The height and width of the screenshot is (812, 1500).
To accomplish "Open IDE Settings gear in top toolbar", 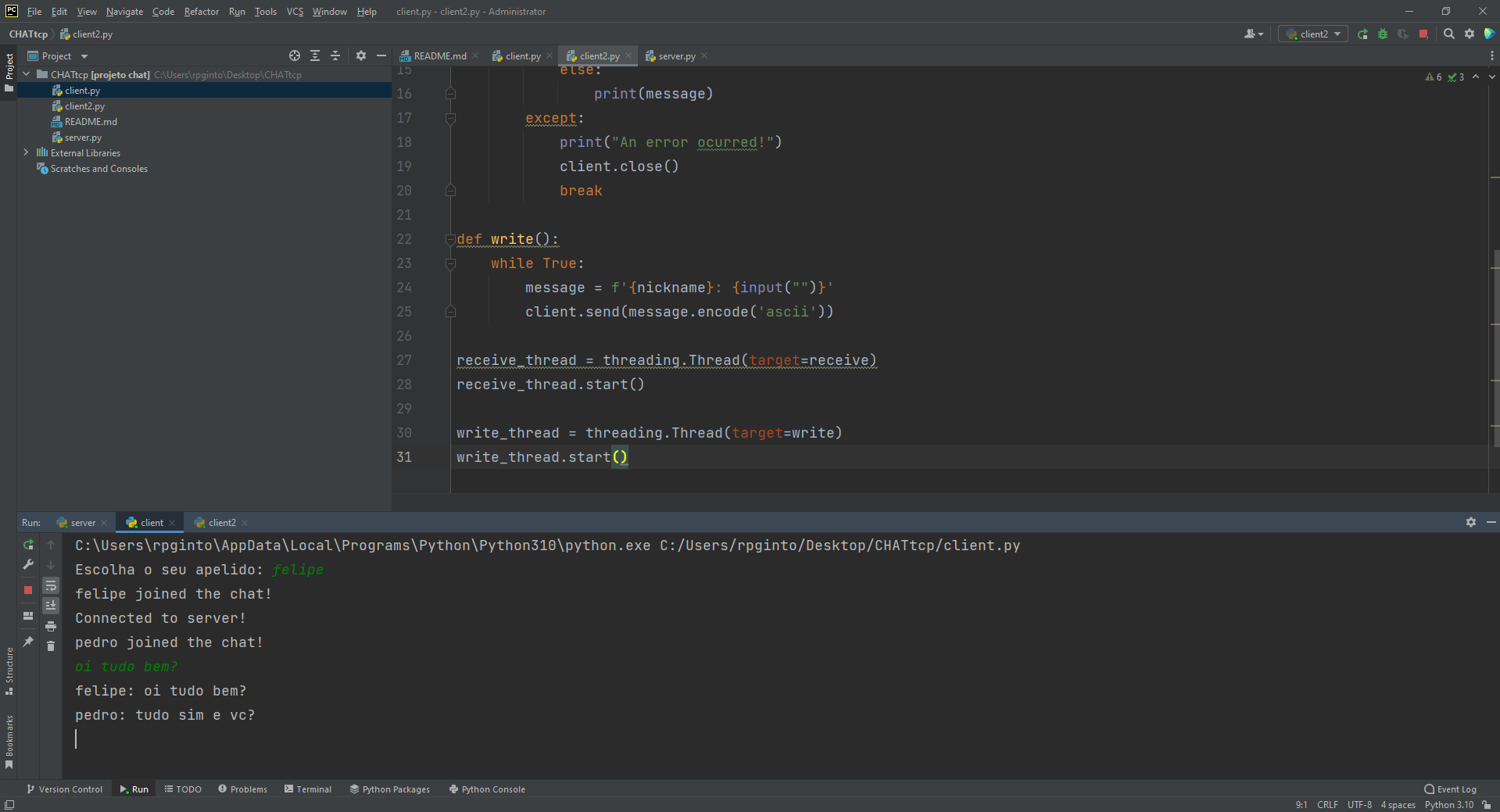I will 1469,34.
